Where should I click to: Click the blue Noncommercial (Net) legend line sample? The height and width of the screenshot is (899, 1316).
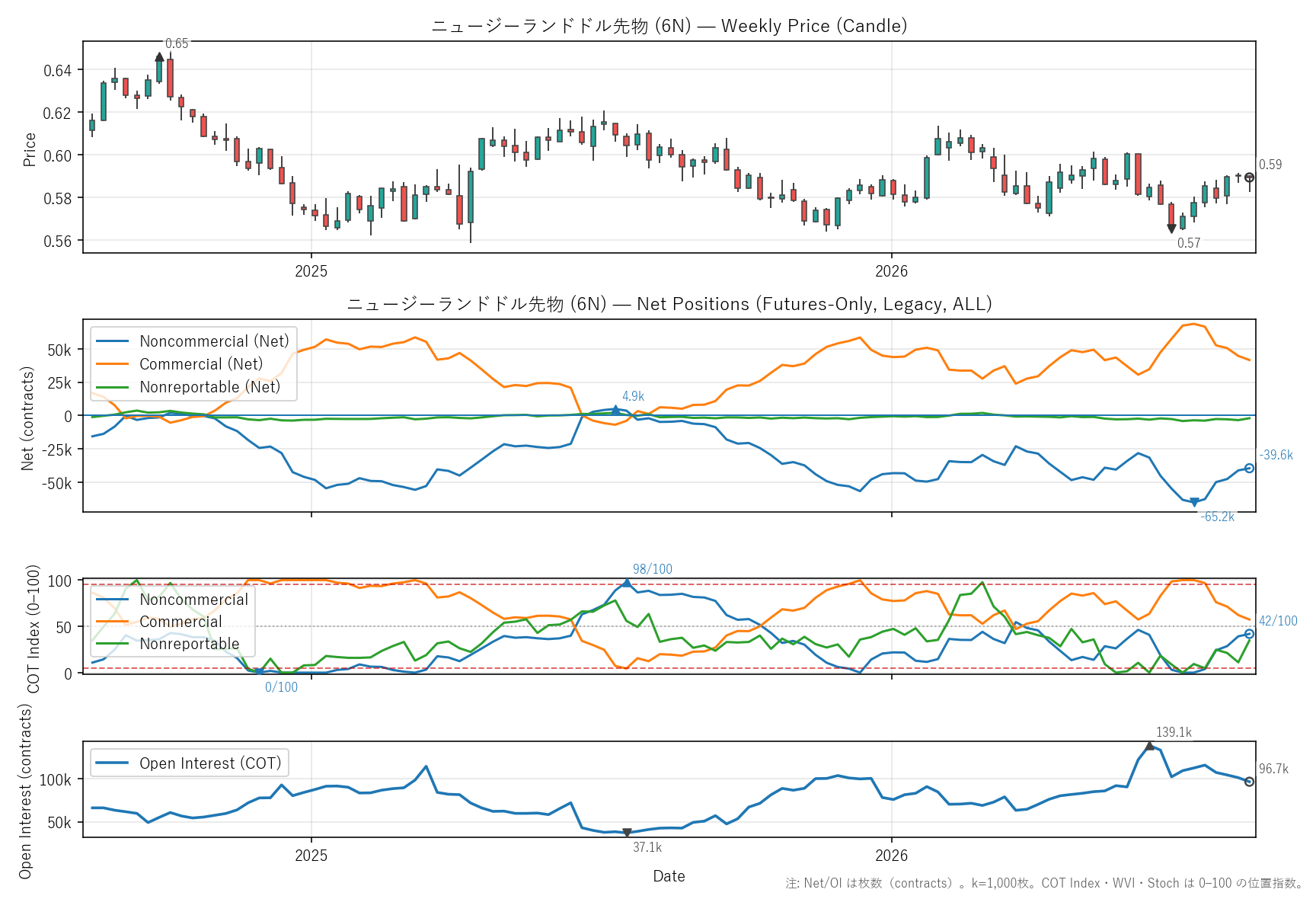tap(113, 341)
